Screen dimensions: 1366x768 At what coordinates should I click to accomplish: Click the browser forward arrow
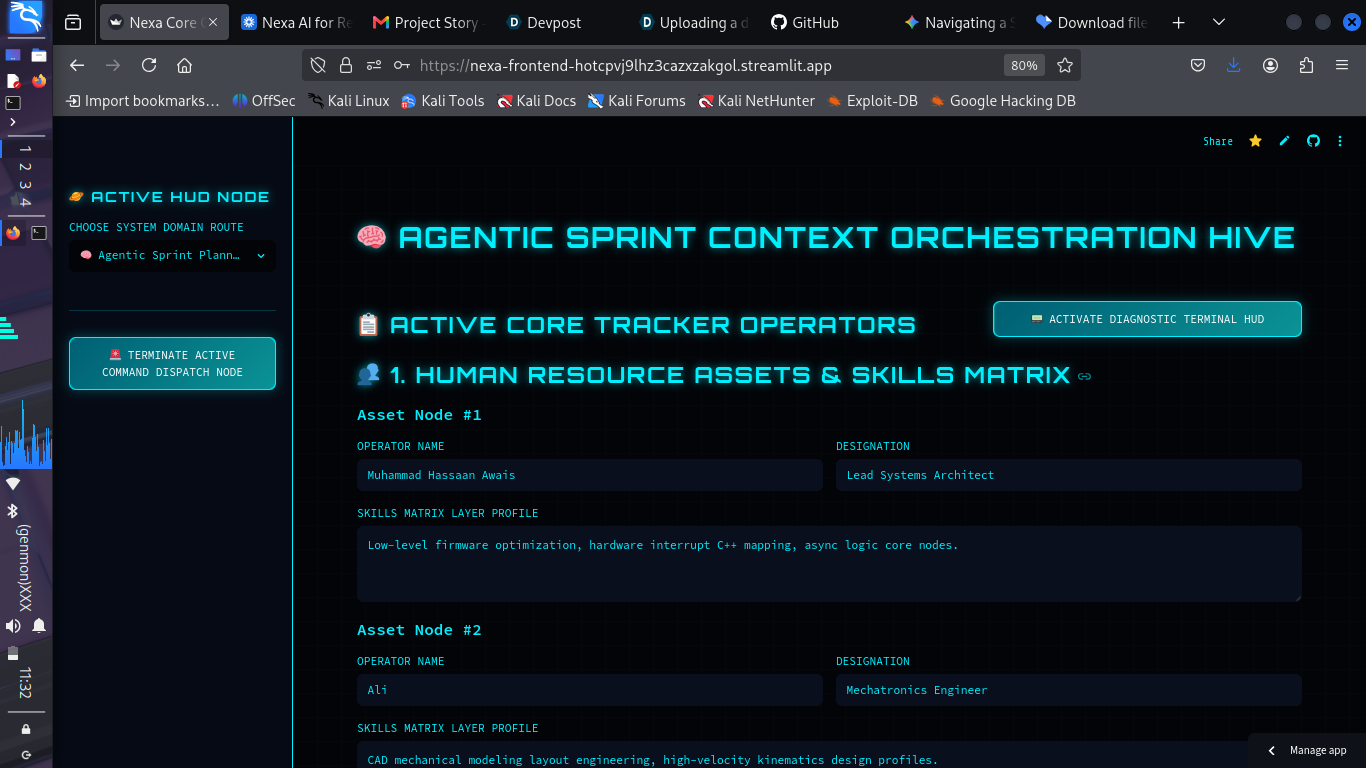(113, 65)
